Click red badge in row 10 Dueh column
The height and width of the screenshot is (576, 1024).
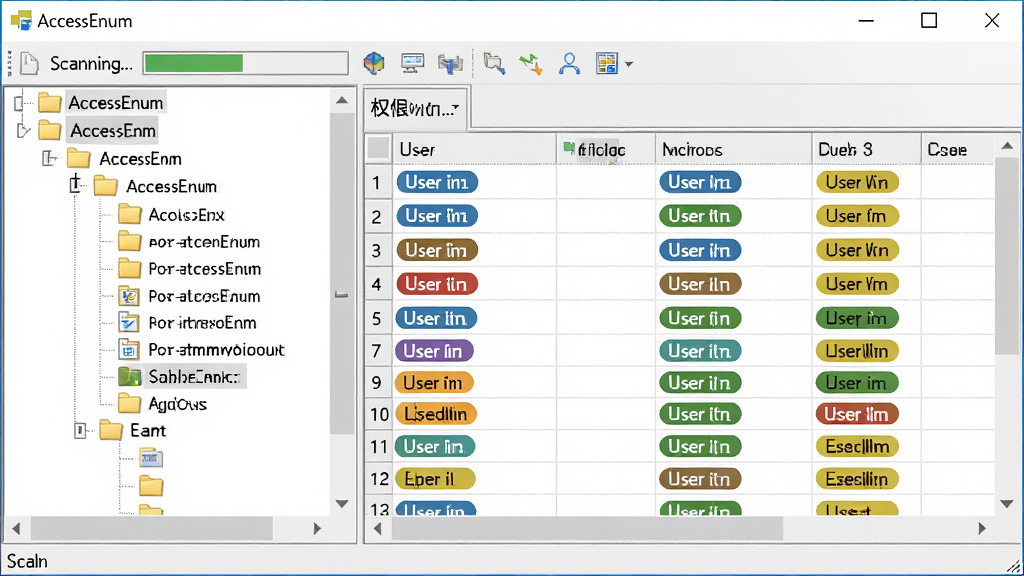pyautogui.click(x=857, y=414)
